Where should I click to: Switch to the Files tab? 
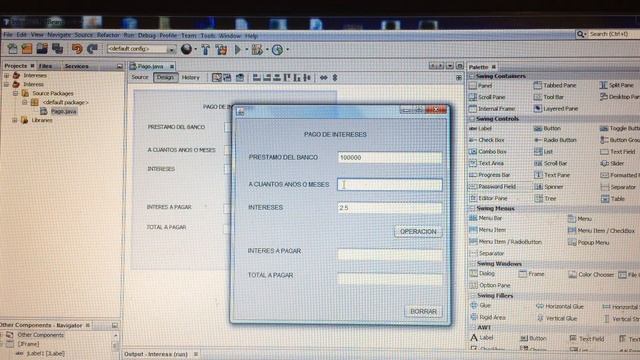[x=45, y=66]
